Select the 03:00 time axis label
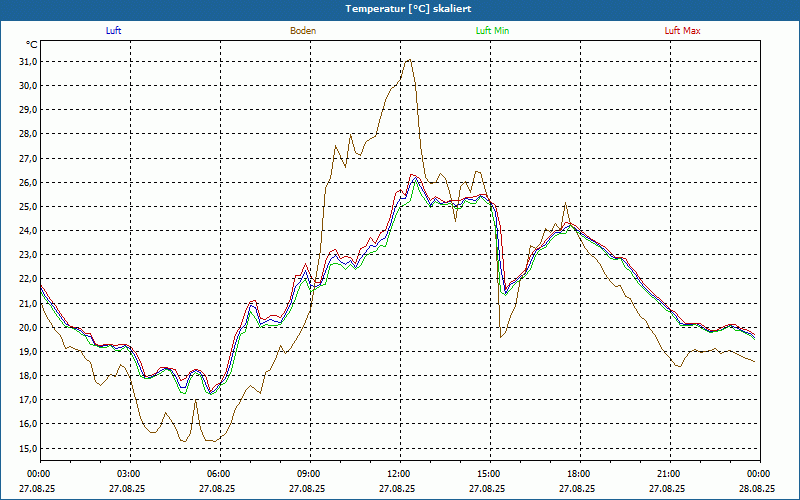The image size is (800, 500). (x=129, y=474)
